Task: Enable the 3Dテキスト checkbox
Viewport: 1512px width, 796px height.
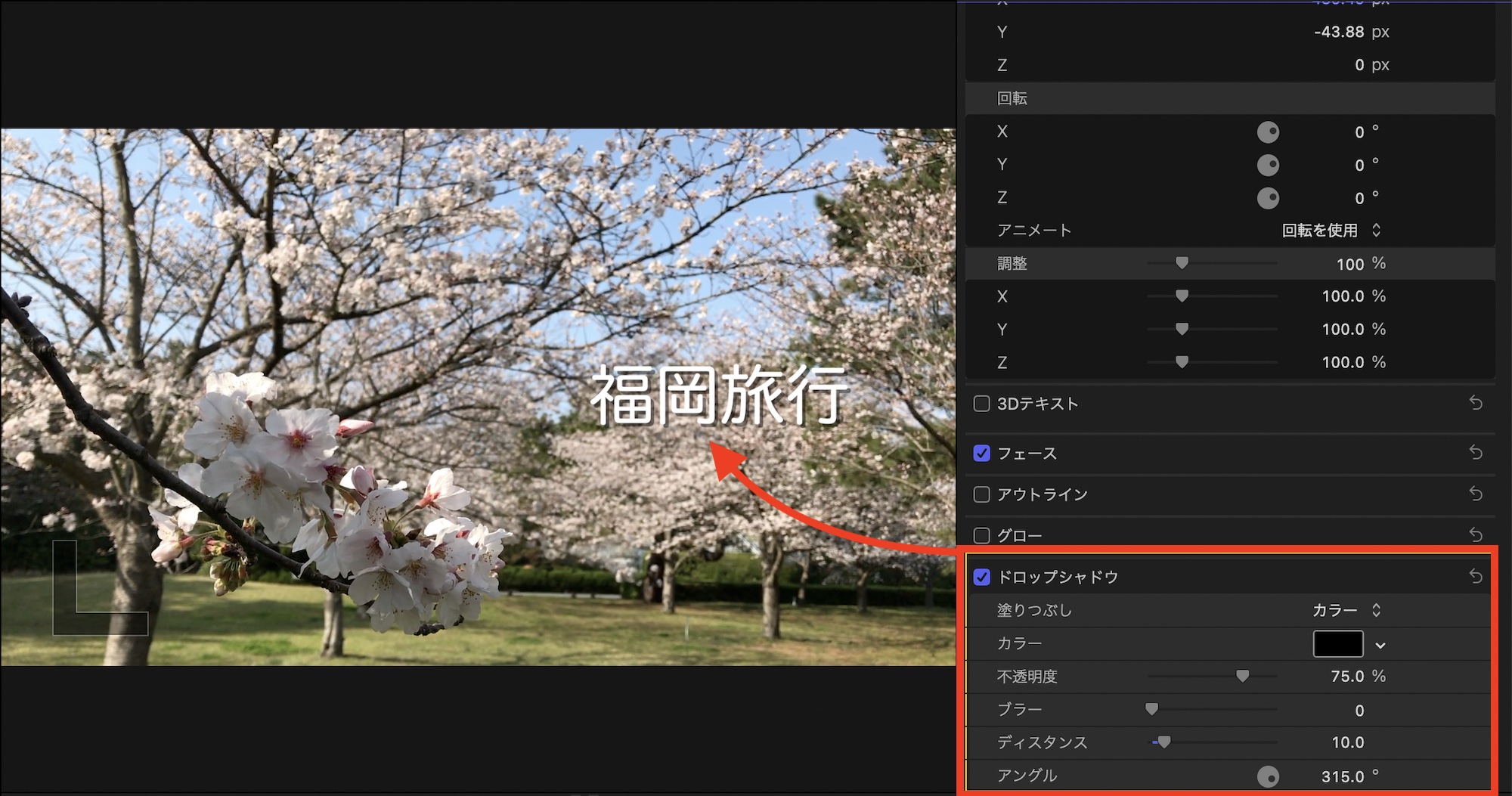Action: tap(982, 404)
